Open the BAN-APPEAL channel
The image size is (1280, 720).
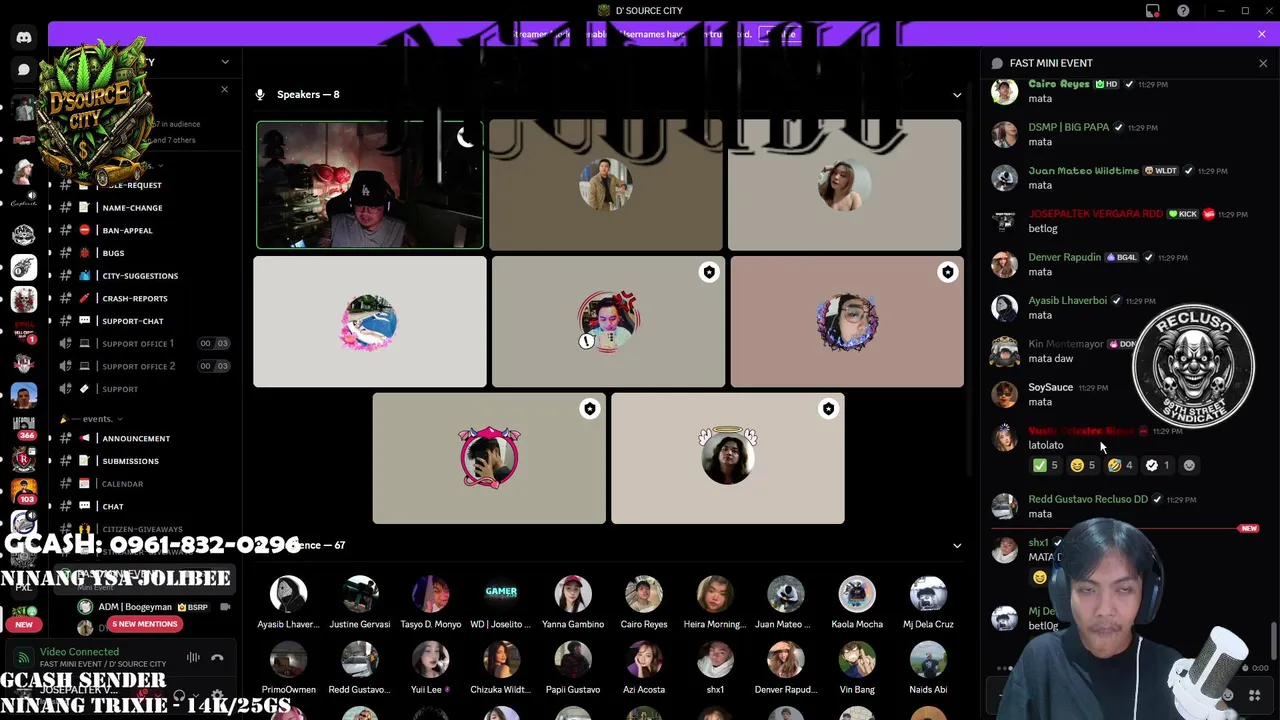127,230
